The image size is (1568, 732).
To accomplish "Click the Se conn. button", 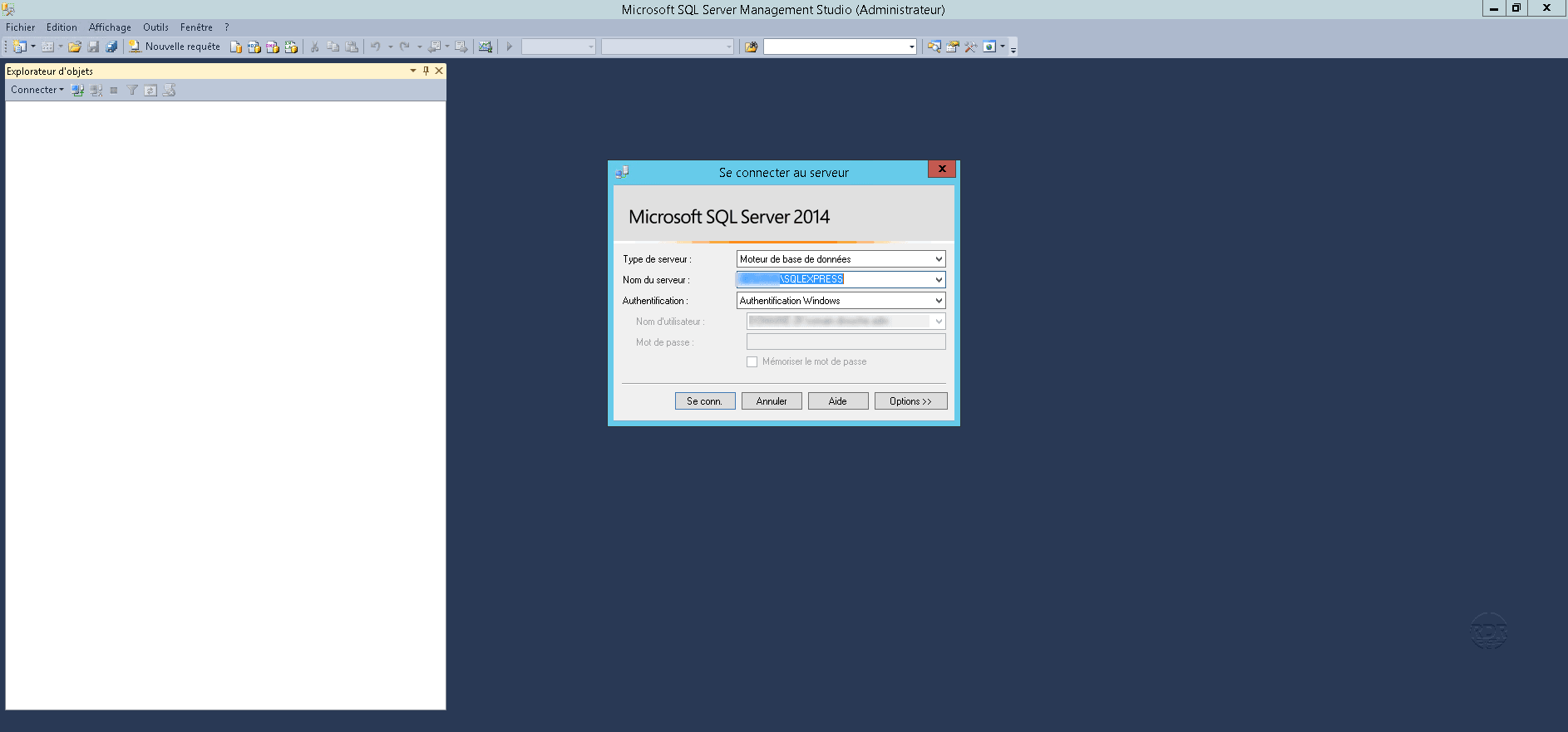I will (x=705, y=401).
